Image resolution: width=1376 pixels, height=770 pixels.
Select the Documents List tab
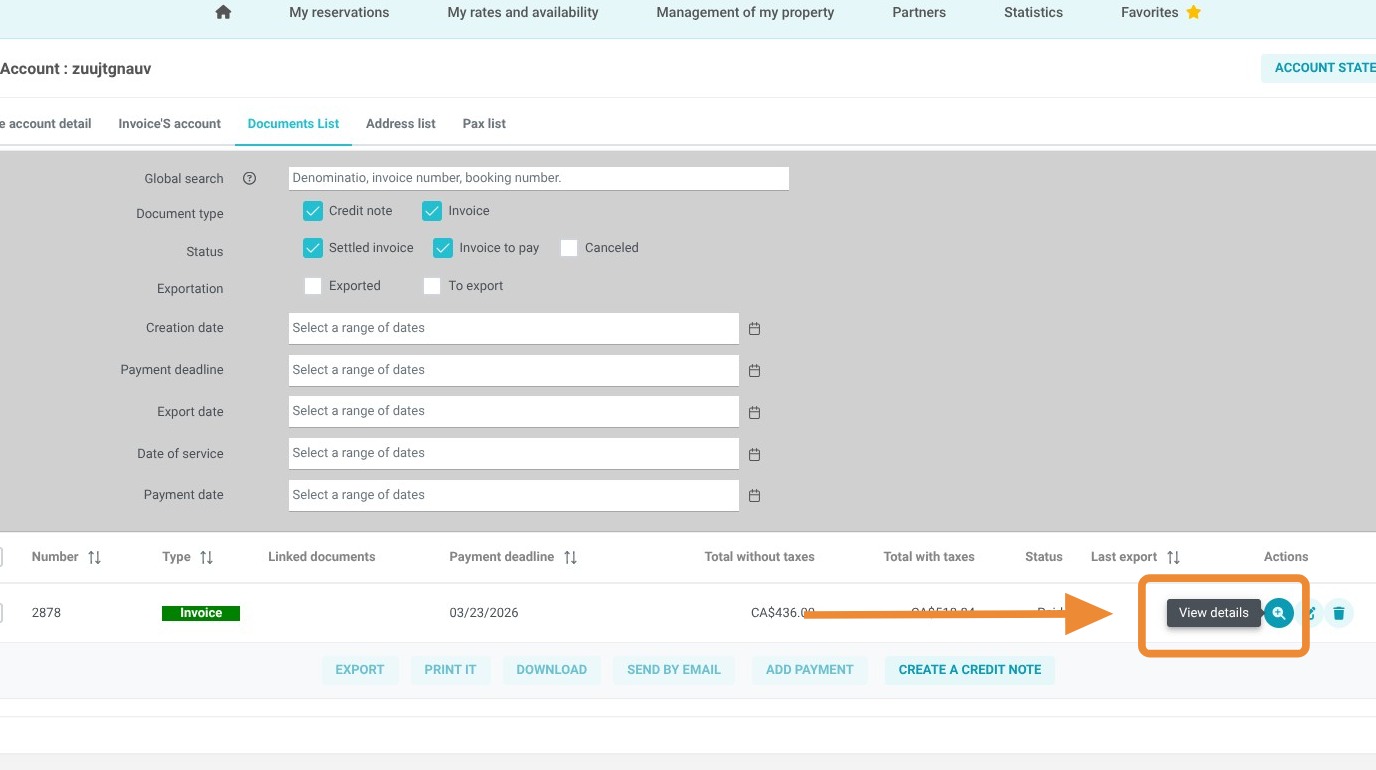pos(293,124)
